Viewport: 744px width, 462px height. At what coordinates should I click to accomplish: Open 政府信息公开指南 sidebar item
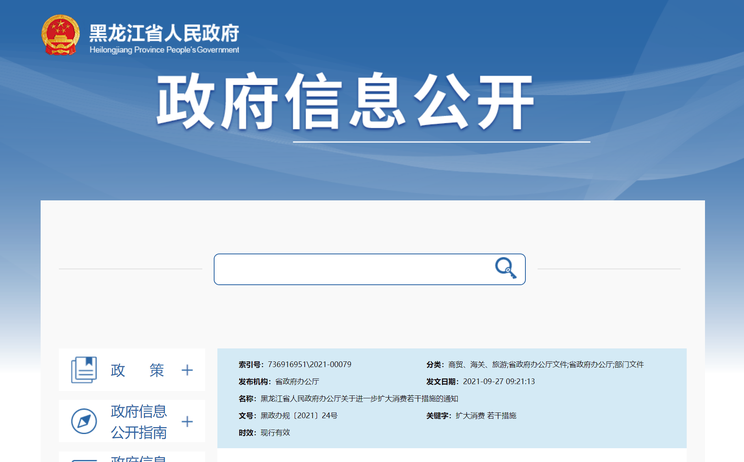(139, 421)
